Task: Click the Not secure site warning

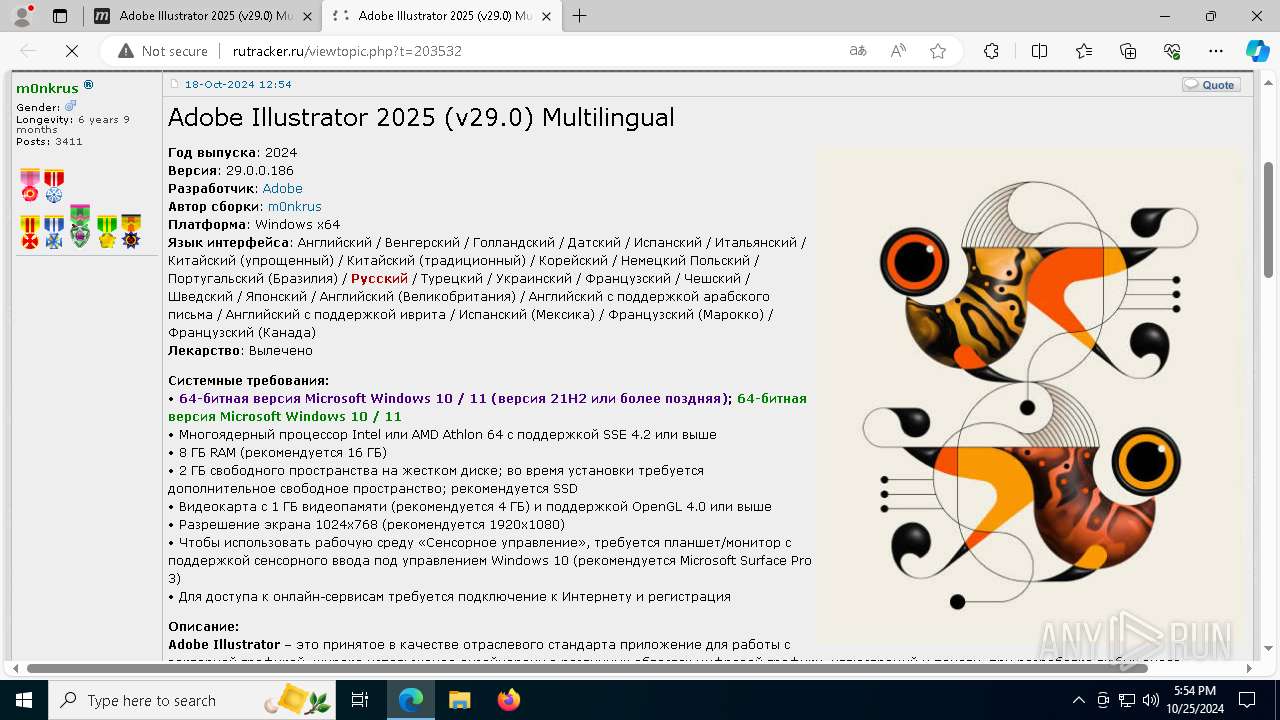Action: click(163, 51)
